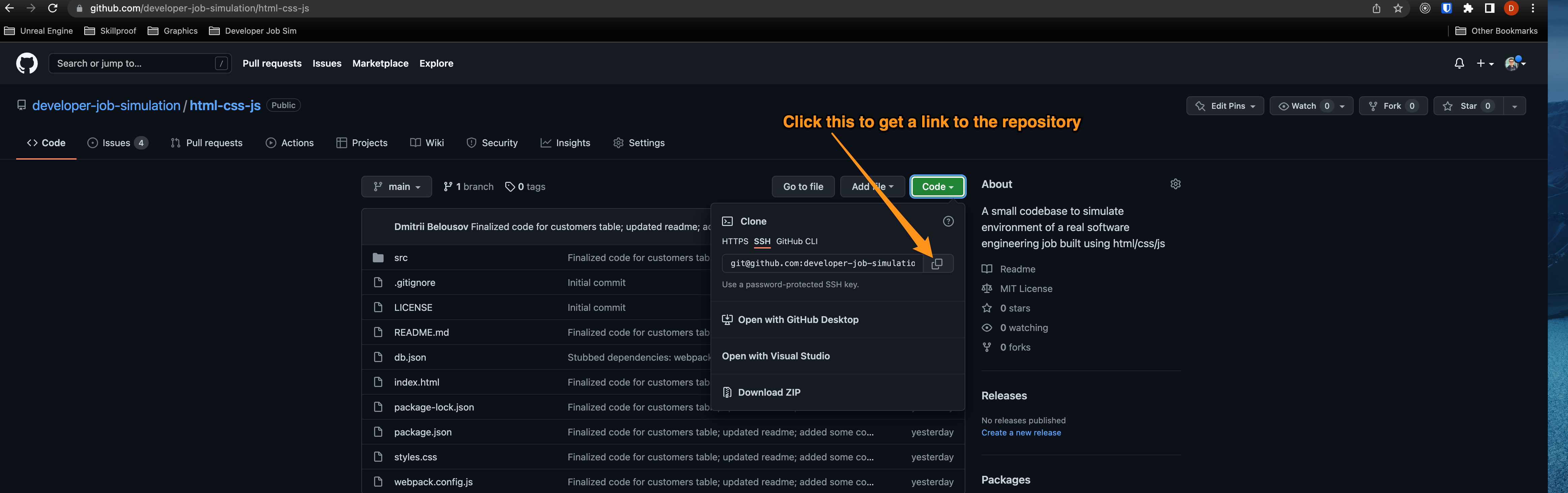Click the GitHub octocat logo
This screenshot has width=1568, height=493.
27,63
